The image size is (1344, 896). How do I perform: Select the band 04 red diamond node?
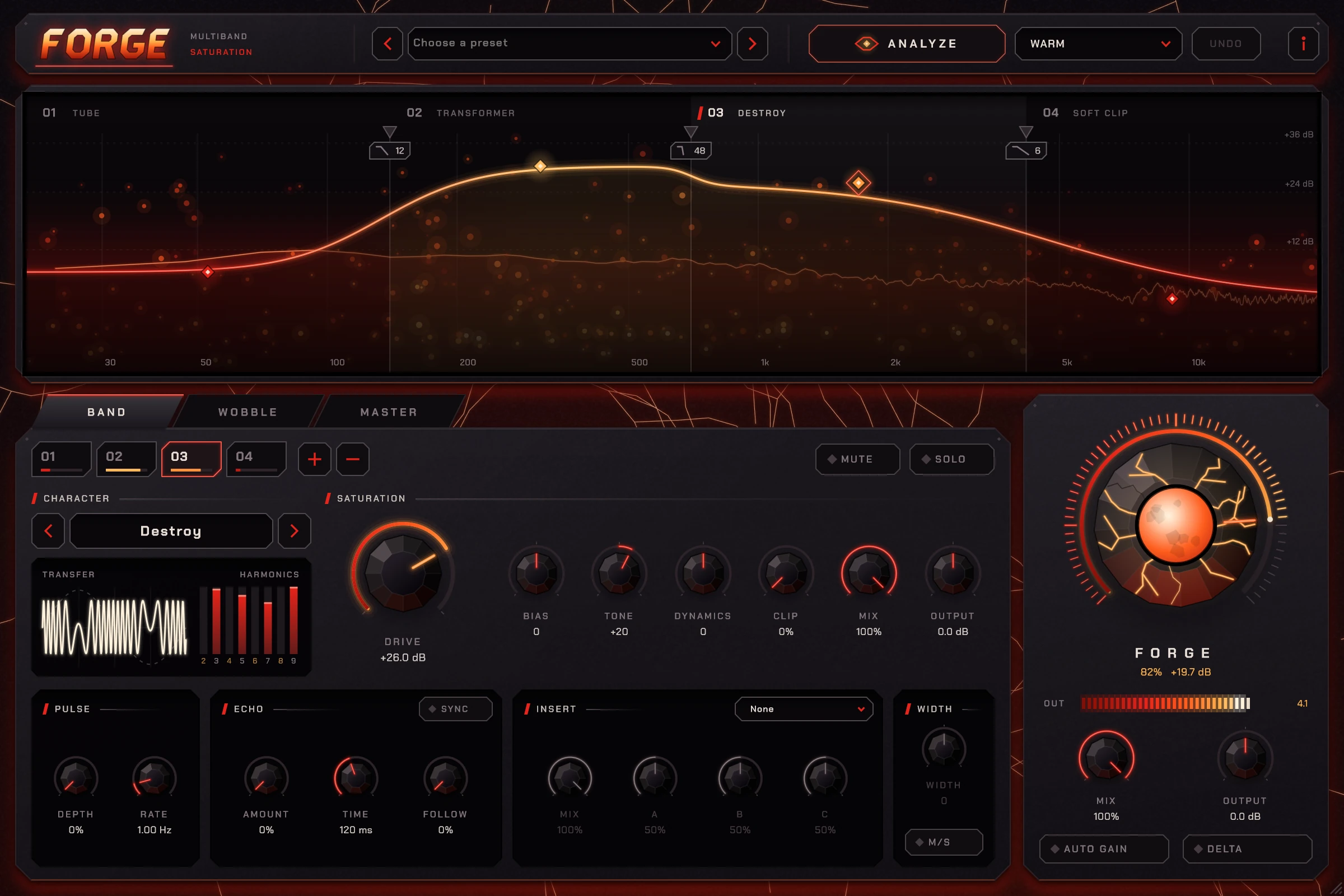[x=1172, y=298]
